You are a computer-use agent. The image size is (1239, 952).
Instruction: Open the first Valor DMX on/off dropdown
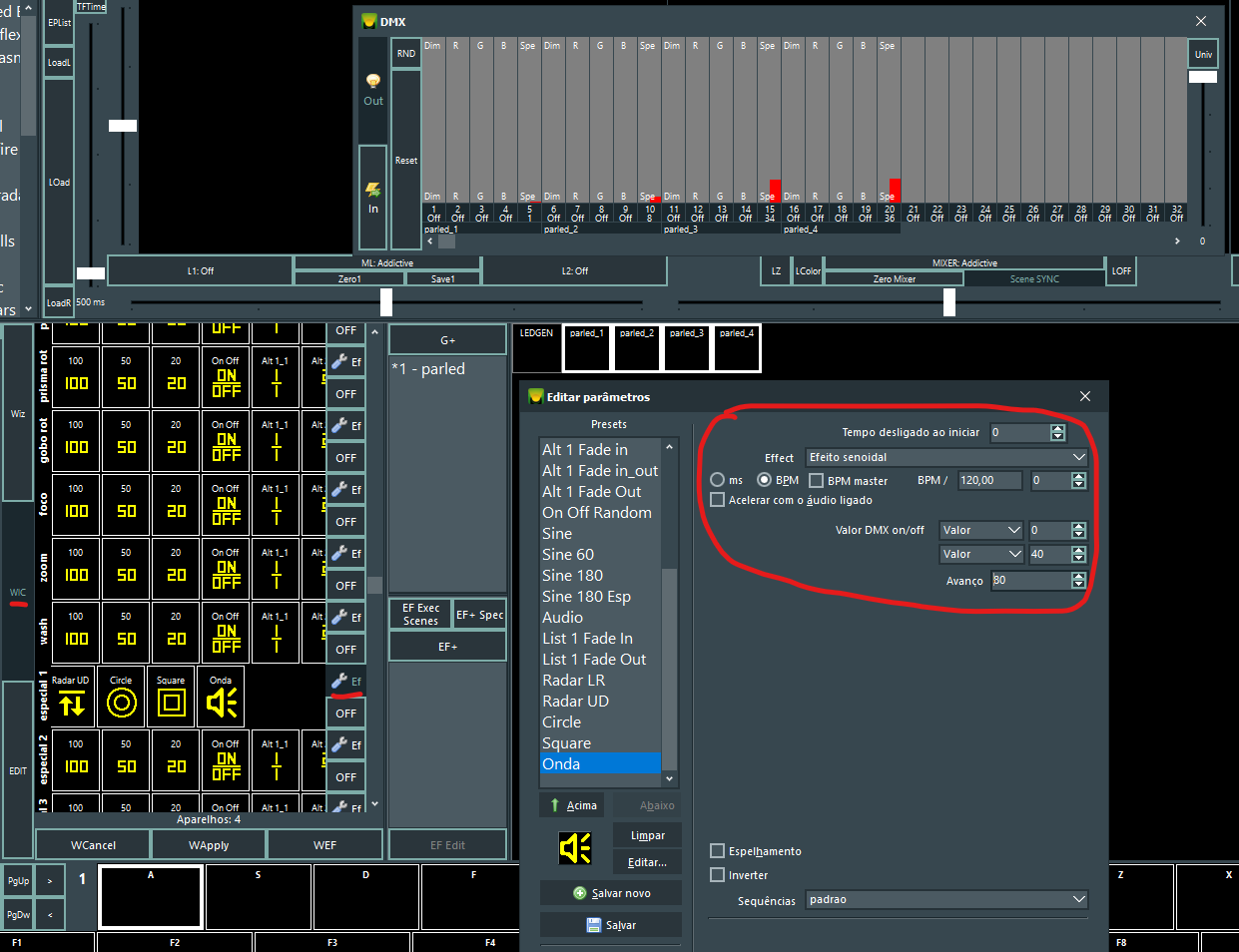click(x=981, y=530)
